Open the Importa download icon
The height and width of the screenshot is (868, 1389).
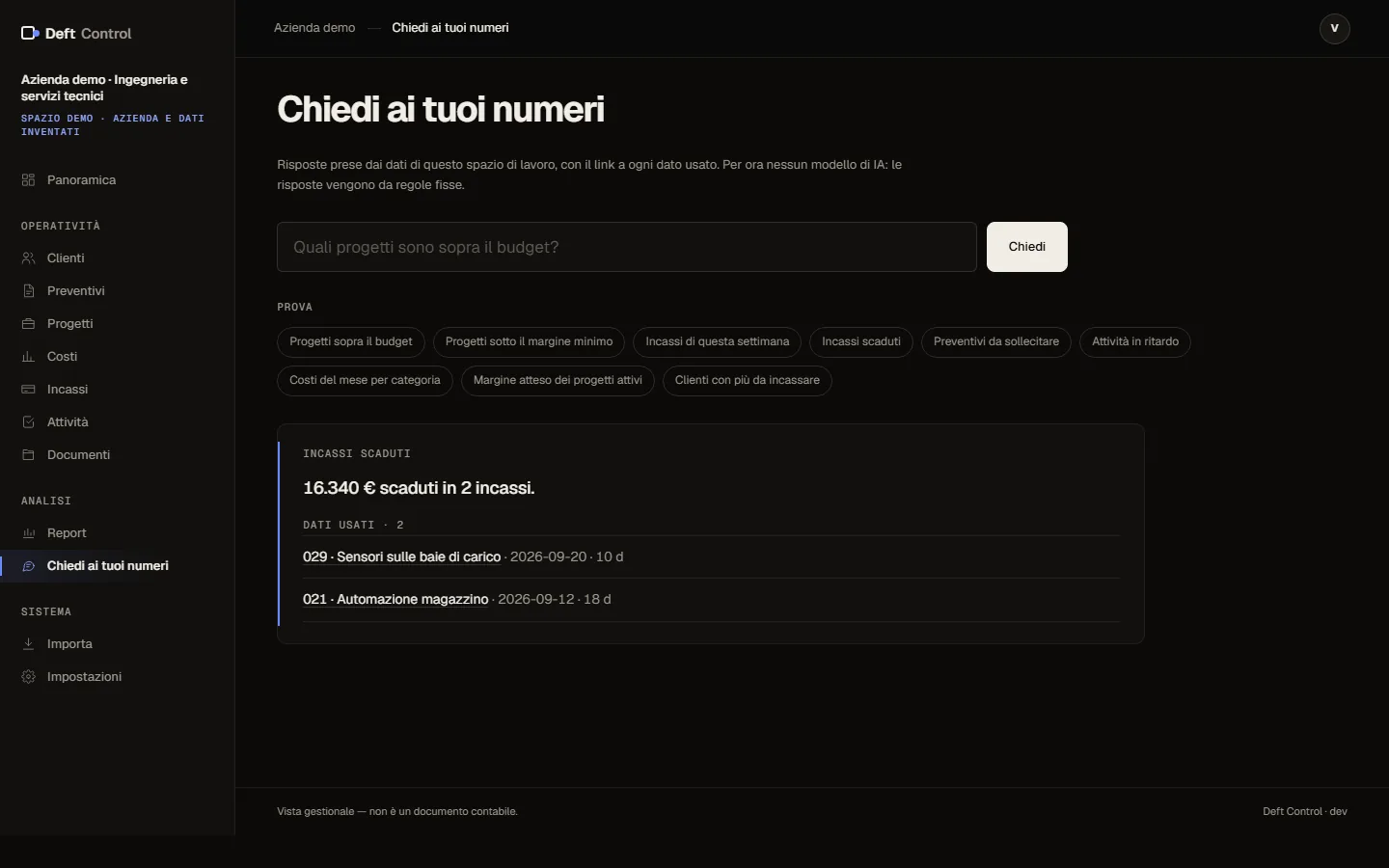click(29, 644)
